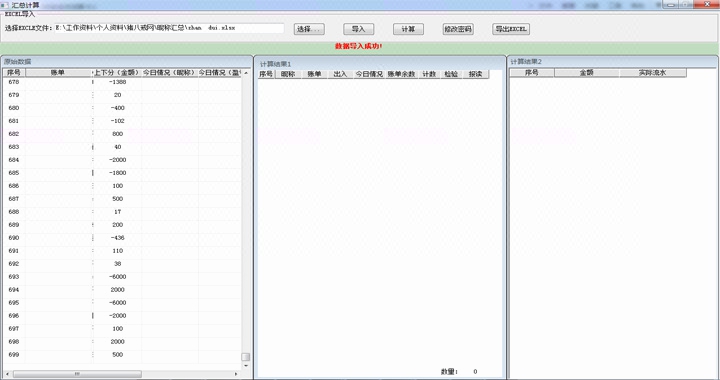This screenshot has width=720, height=380.
Task: Select row 685 with value -1800
Action: pos(122,173)
